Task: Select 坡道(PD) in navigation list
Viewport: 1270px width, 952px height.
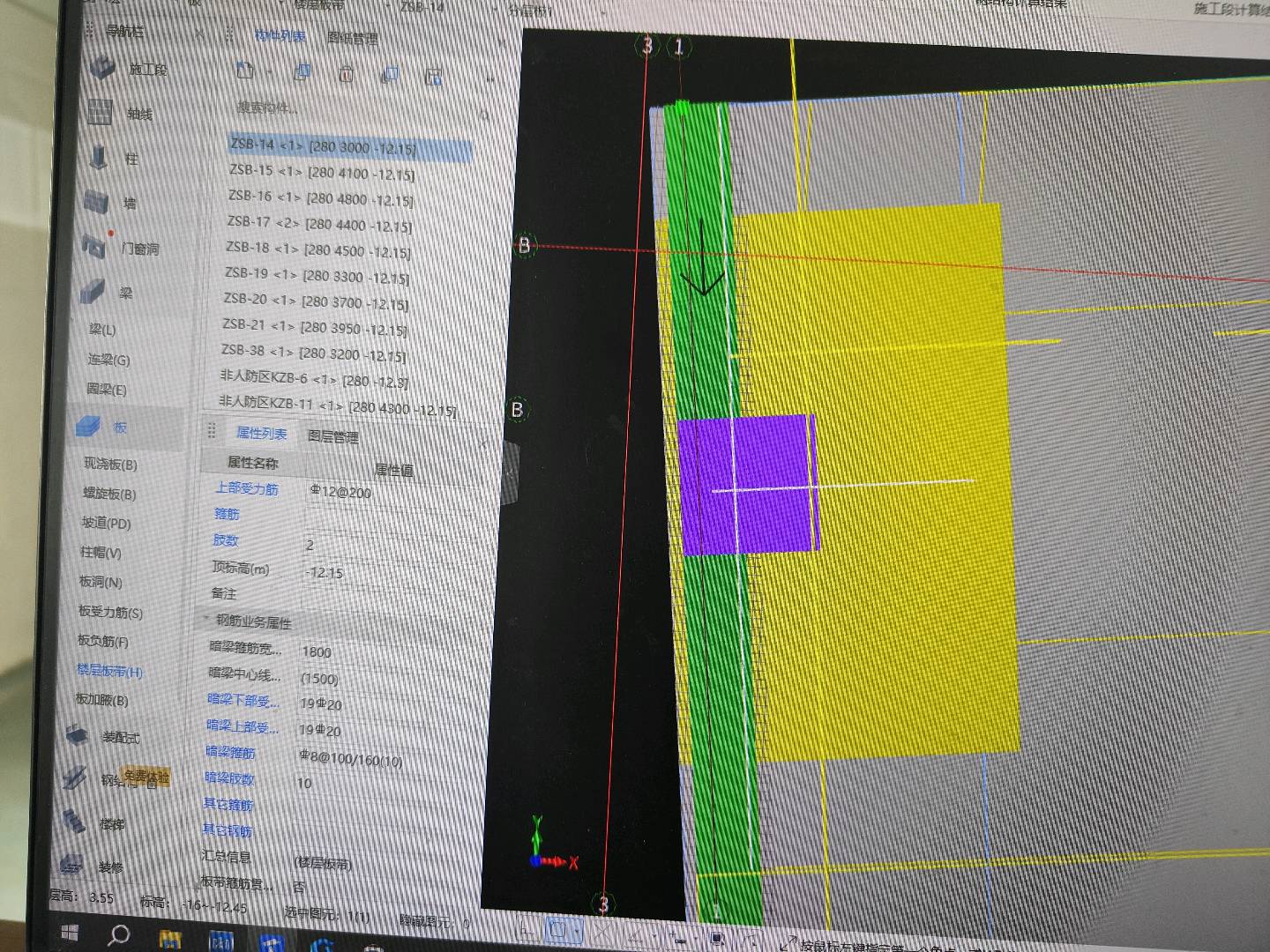Action: pos(106,523)
